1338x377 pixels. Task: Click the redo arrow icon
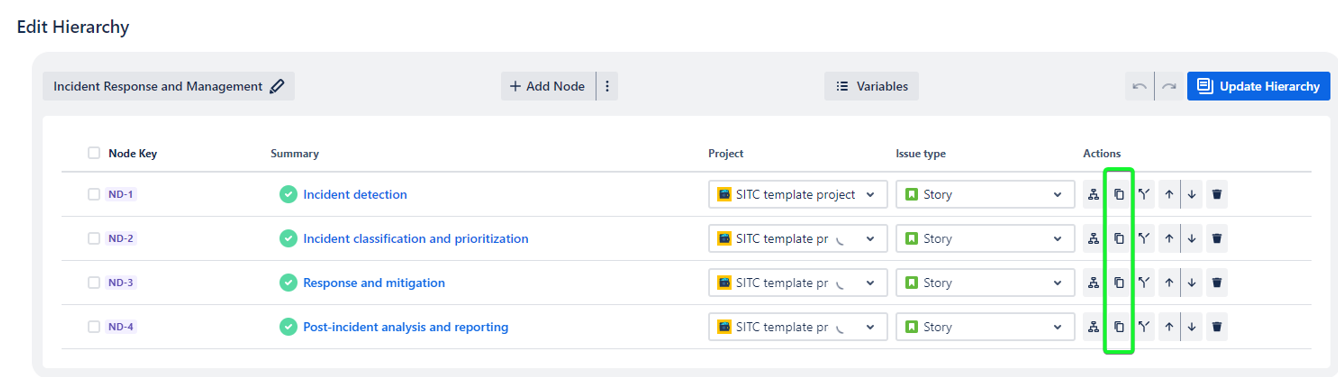click(x=1168, y=86)
